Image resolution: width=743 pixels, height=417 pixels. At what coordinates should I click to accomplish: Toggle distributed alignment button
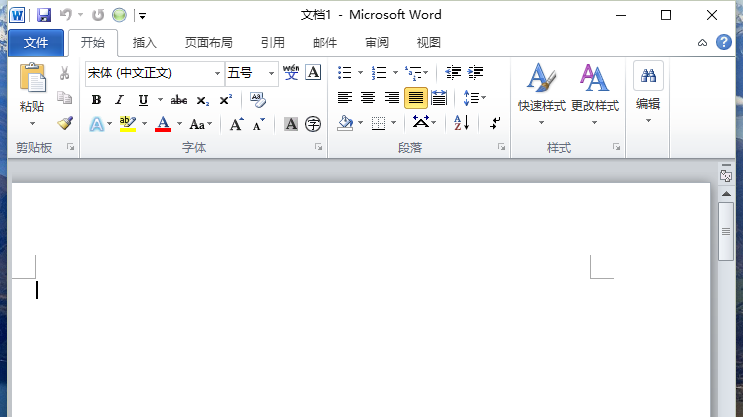439,98
